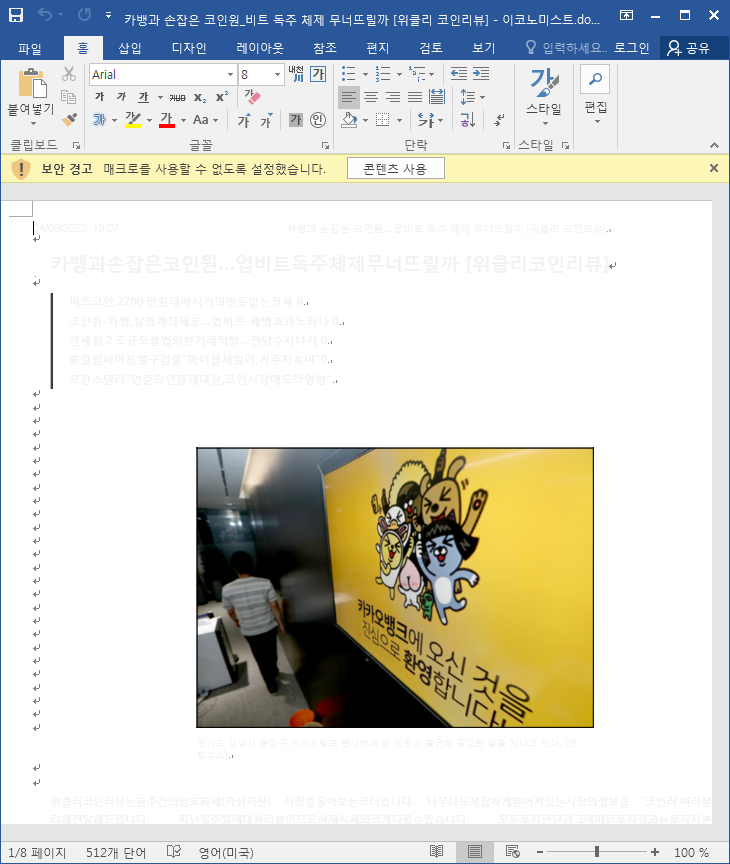This screenshot has height=864, width=730.
Task: Click the Sort icon
Action: pos(467,120)
